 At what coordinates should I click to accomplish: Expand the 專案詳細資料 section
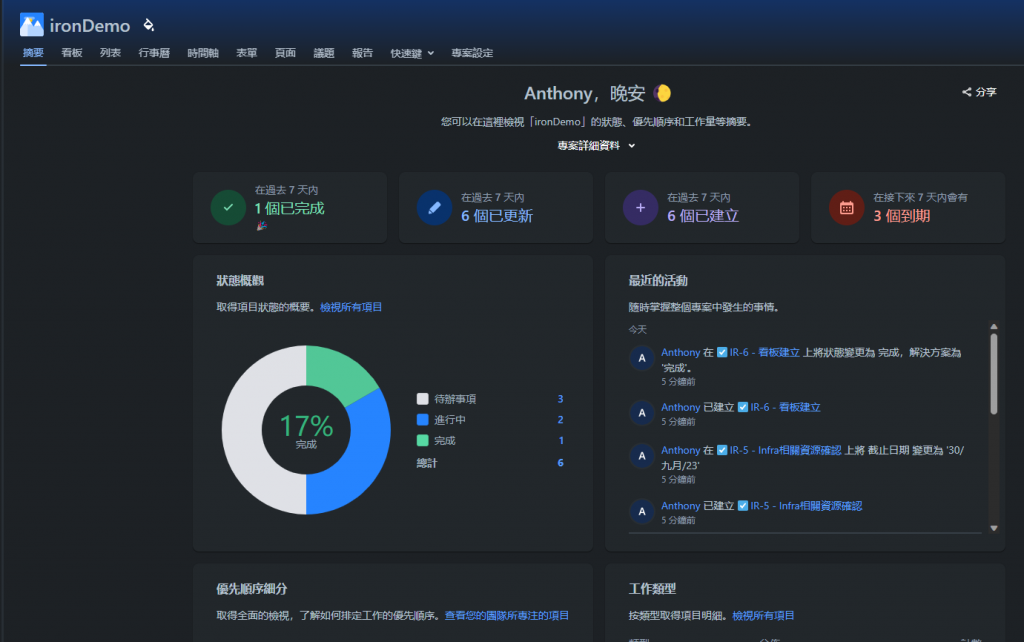(x=596, y=146)
